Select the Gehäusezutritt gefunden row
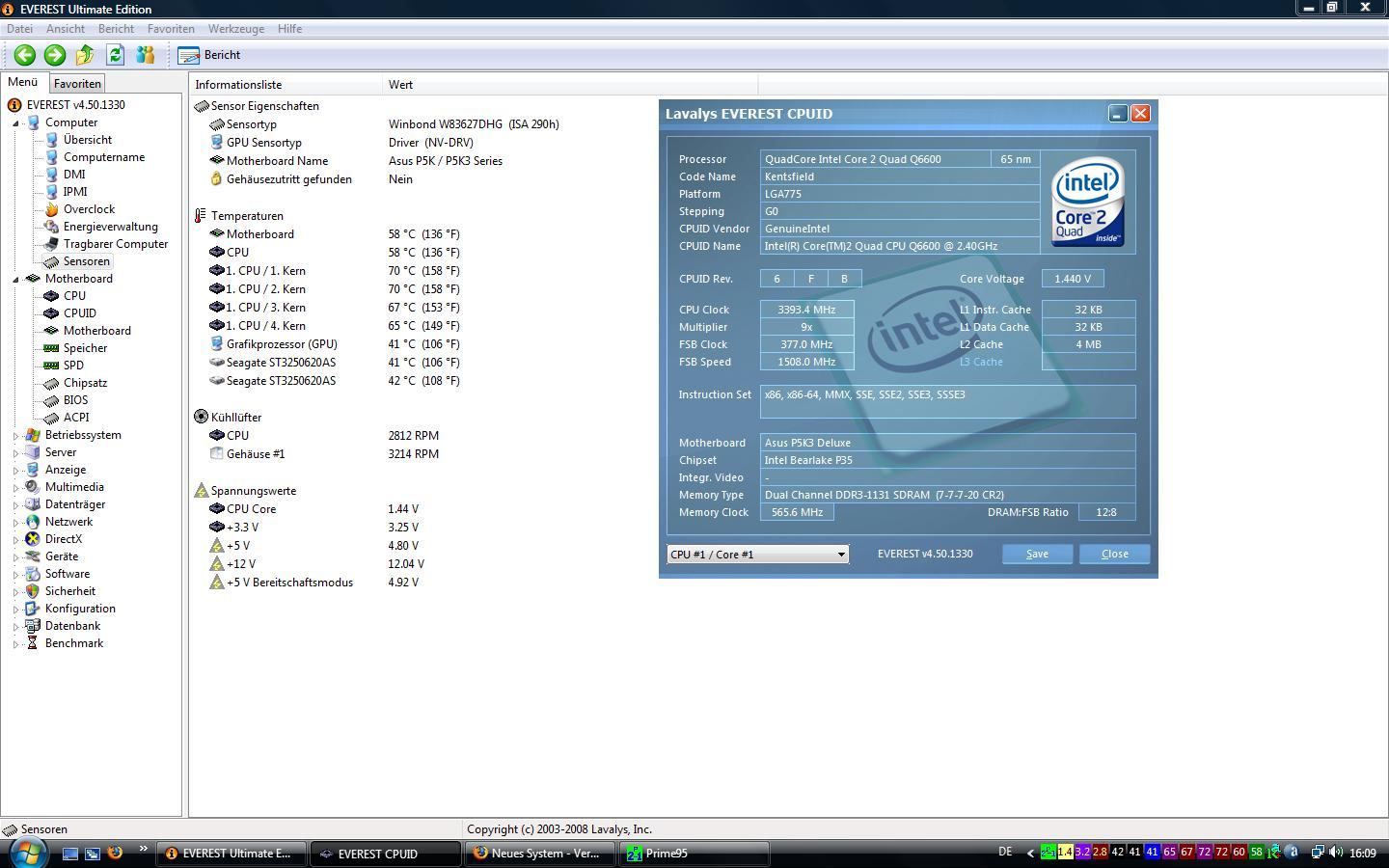Viewport: 1389px width, 868px height. pos(289,179)
